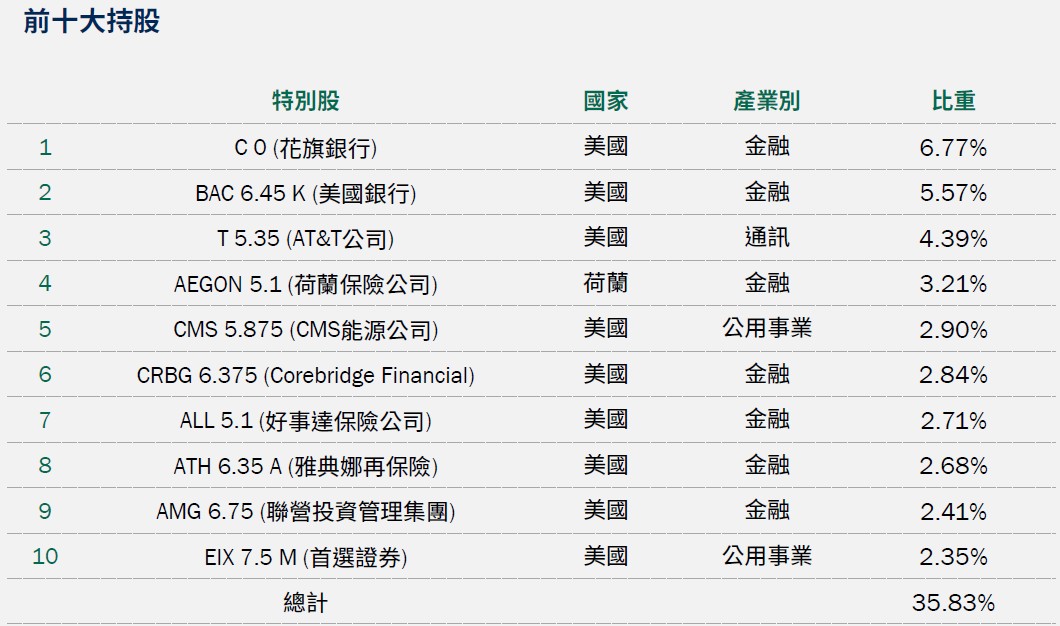Screen dimensions: 1060x626
Task: Click the 通訊 industry cell
Action: click(766, 238)
